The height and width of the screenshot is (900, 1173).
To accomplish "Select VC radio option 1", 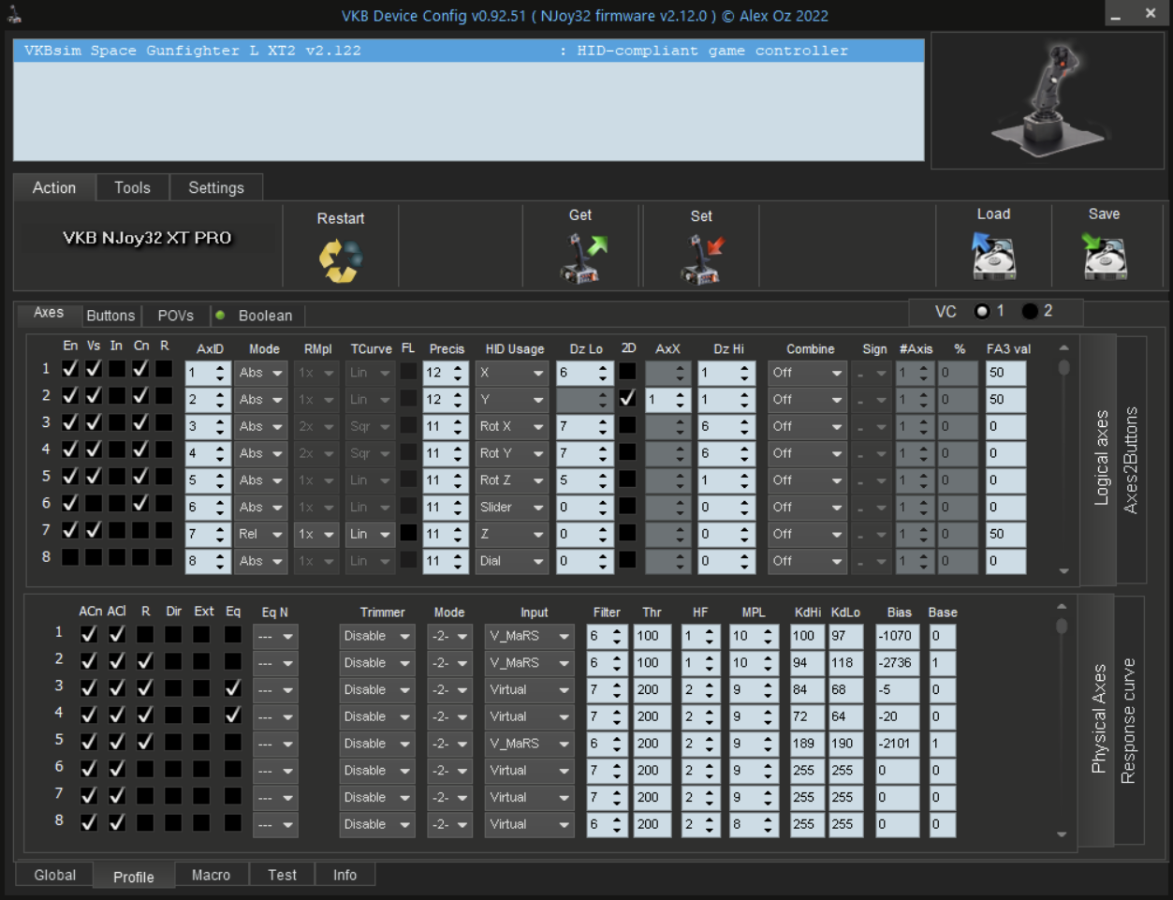I will [982, 311].
